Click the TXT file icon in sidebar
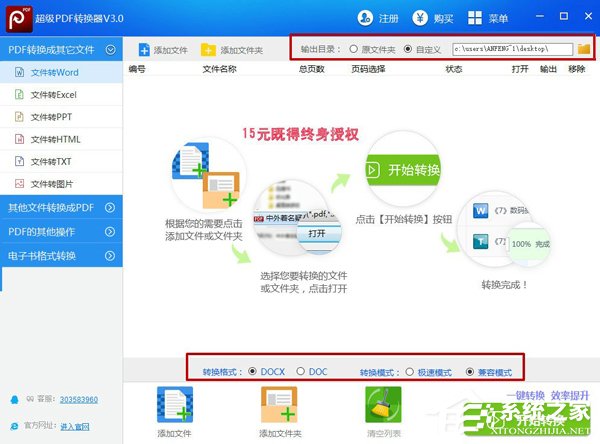The height and width of the screenshot is (444, 600). coord(19,161)
